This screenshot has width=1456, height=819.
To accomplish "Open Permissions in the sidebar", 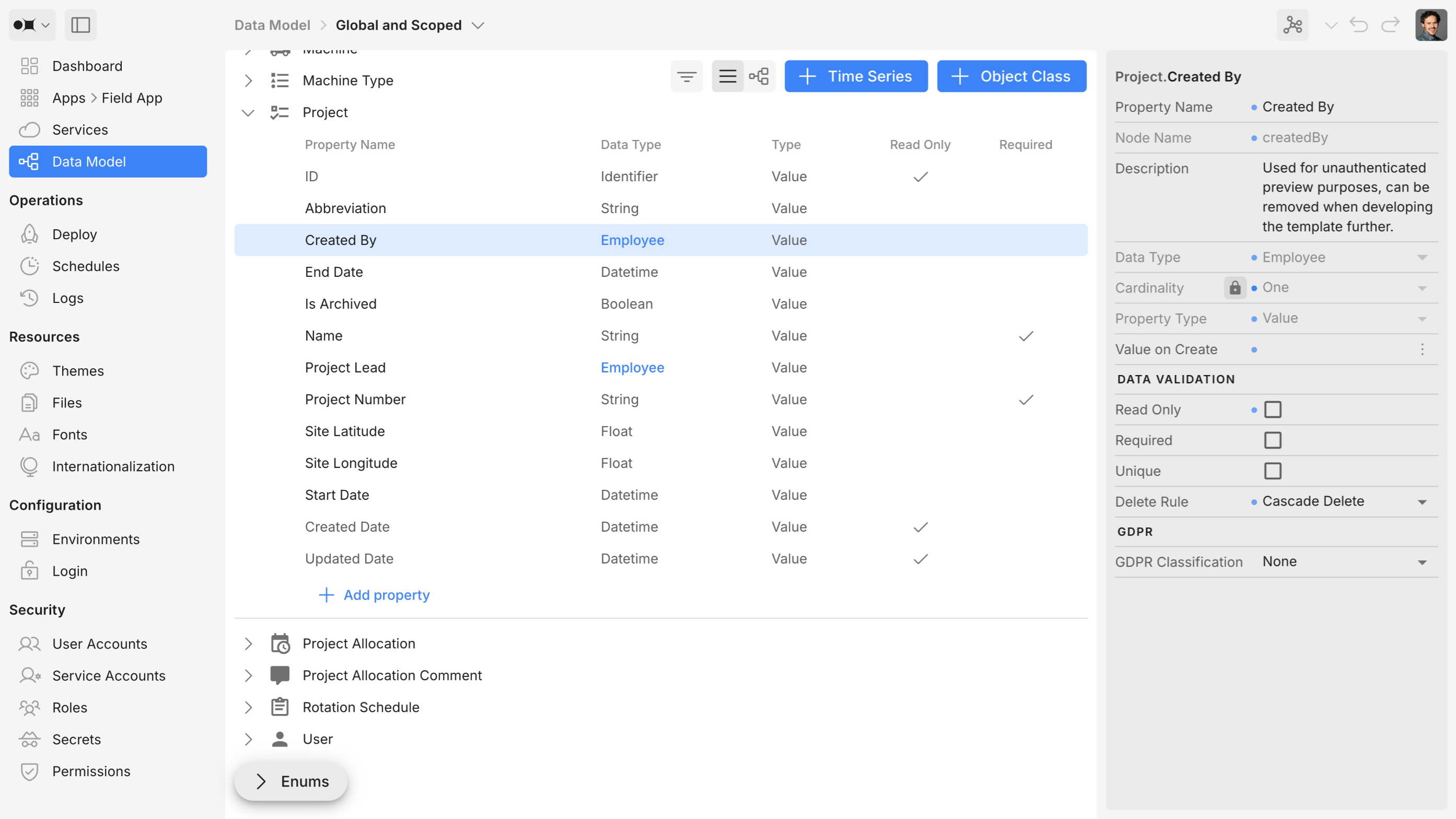I will click(91, 771).
